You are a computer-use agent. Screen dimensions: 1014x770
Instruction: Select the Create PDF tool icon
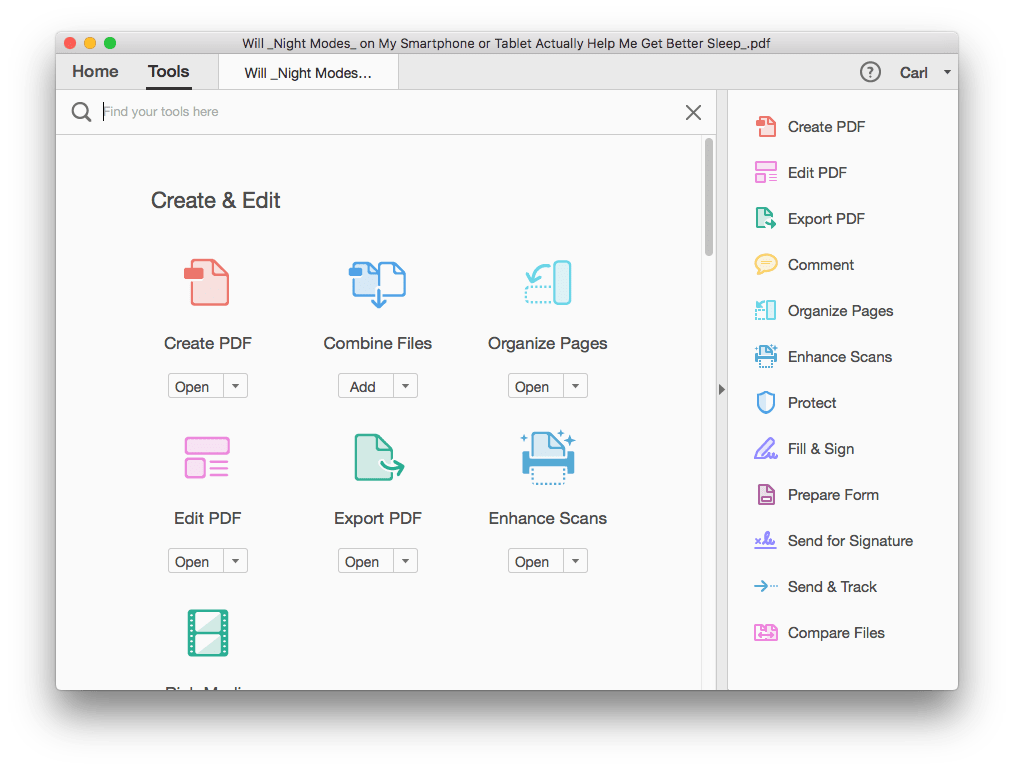coord(207,283)
